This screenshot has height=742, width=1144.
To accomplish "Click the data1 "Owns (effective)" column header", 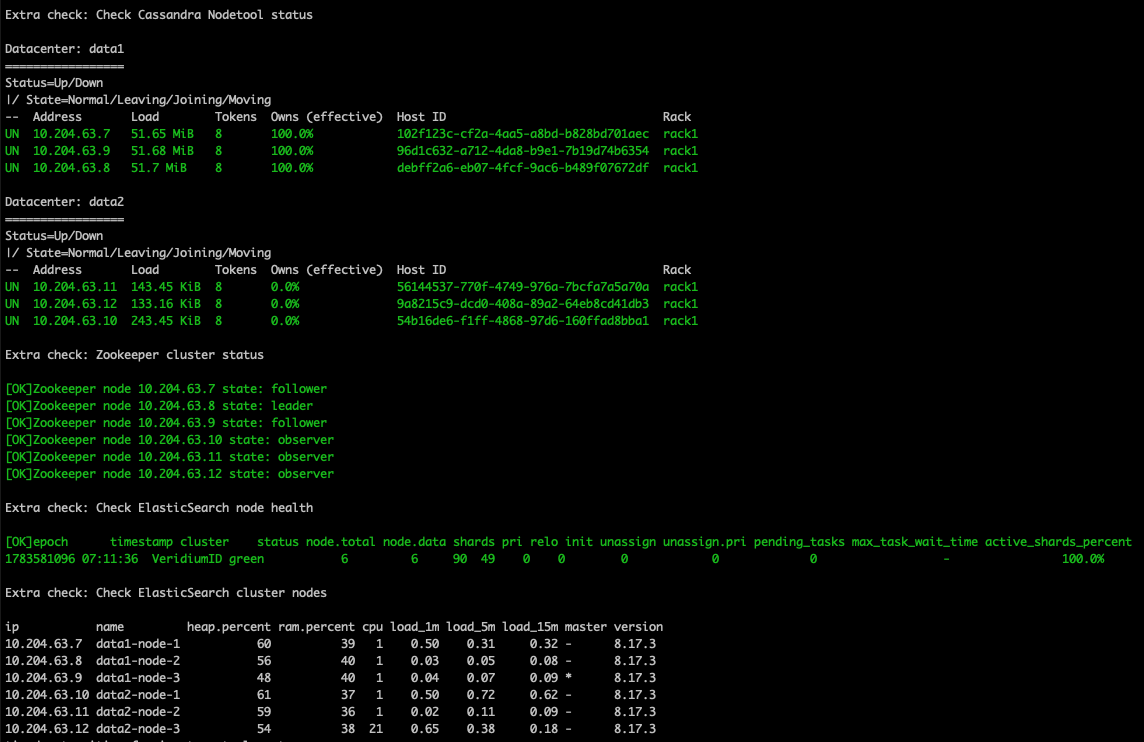I will [x=327, y=117].
